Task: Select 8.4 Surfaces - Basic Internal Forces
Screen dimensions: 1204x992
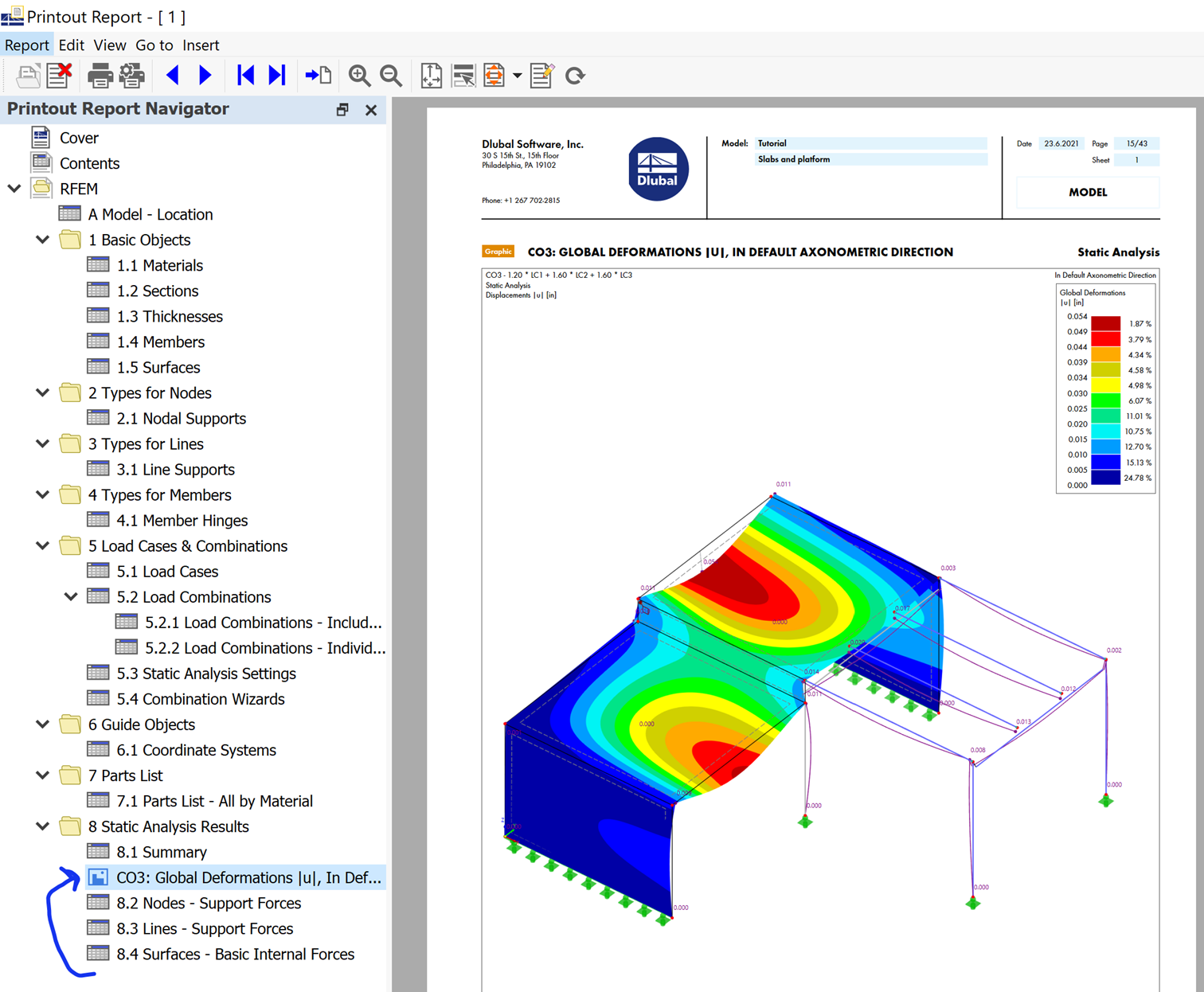Action: (235, 953)
